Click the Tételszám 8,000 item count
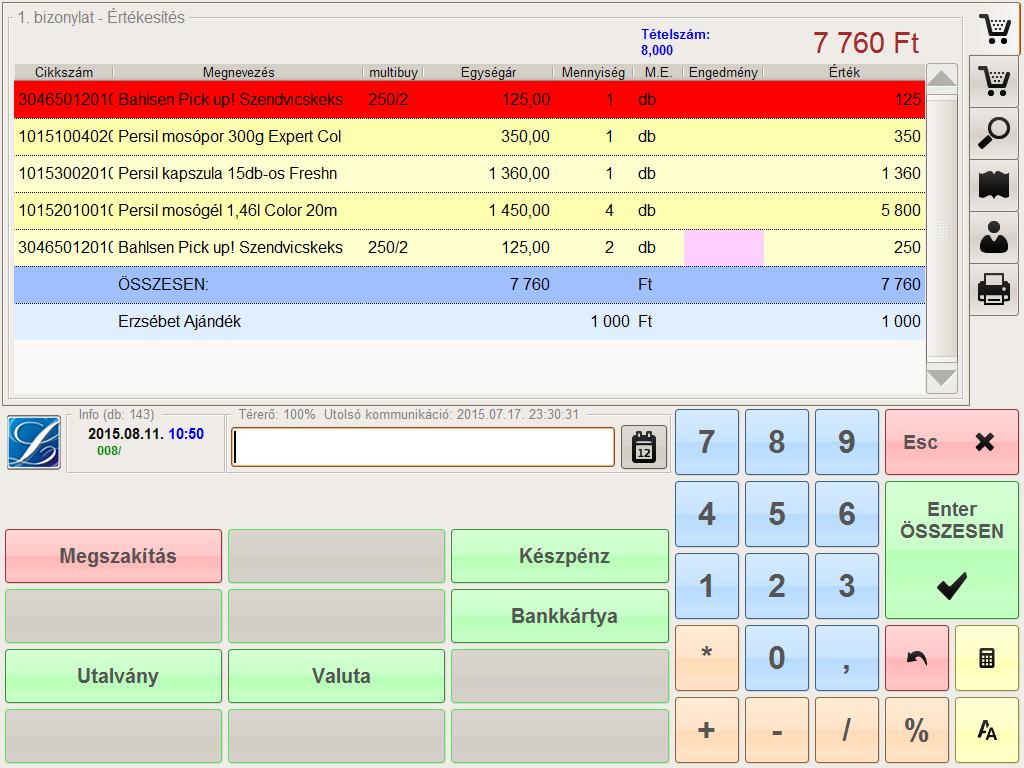 (x=675, y=42)
